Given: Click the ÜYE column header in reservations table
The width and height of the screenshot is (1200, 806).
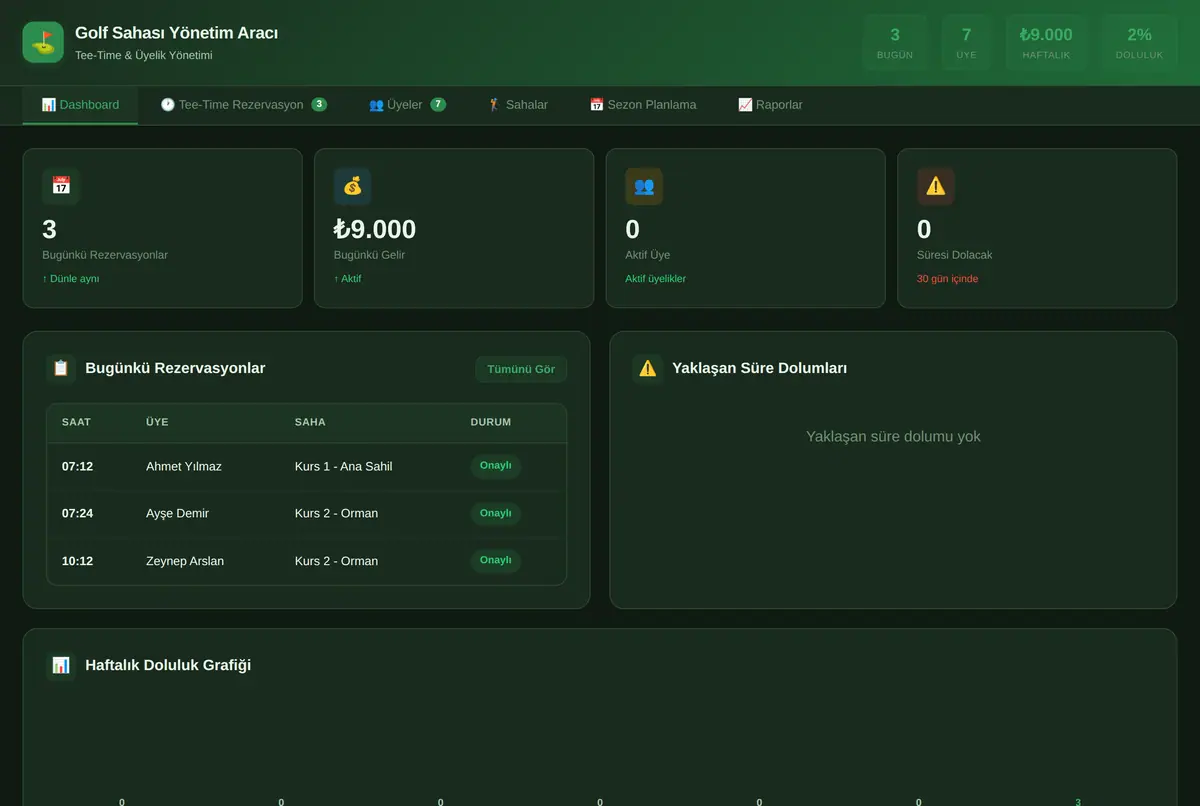Looking at the screenshot, I should 157,422.
